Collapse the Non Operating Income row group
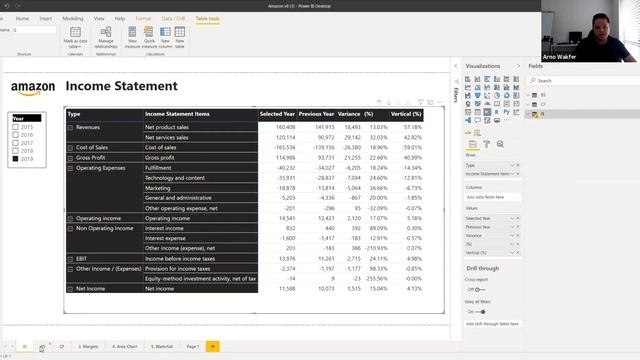 point(70,229)
